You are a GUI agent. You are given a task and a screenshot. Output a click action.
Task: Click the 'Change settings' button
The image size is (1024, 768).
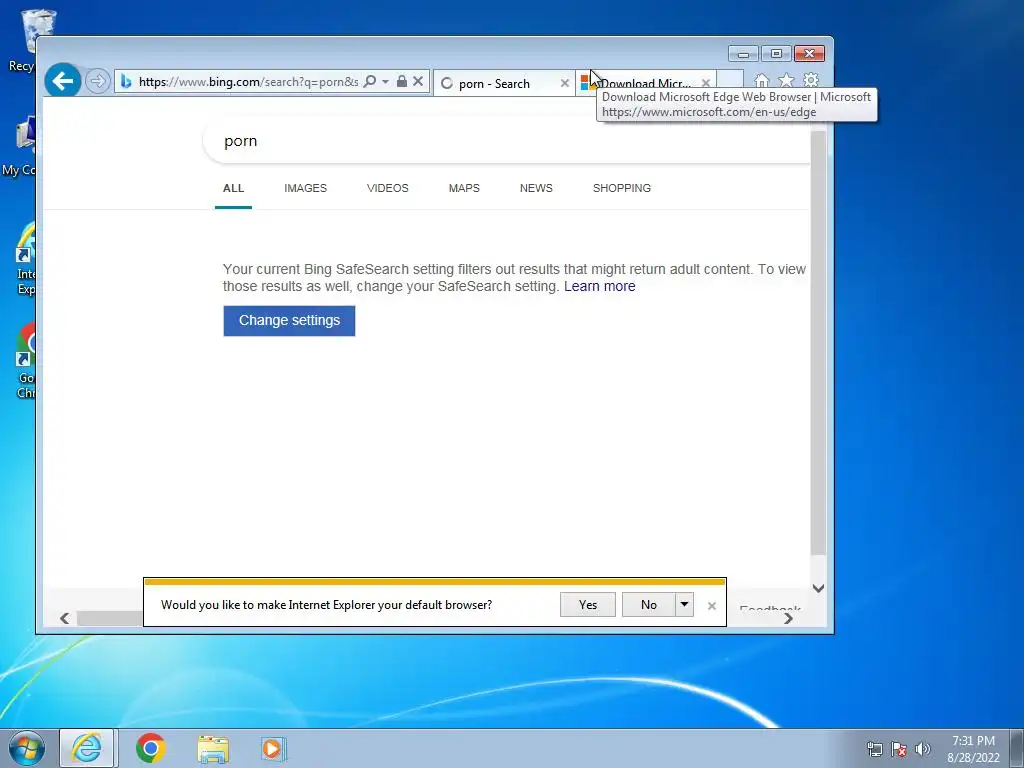point(289,321)
